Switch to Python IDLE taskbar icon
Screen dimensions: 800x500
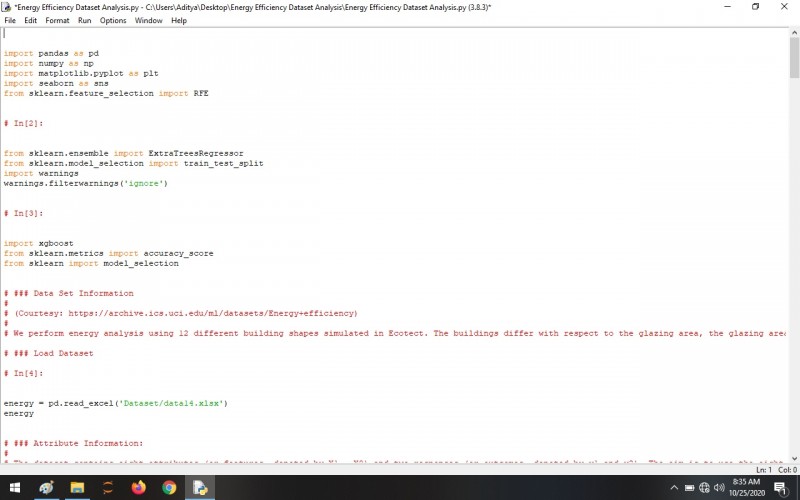click(x=200, y=488)
